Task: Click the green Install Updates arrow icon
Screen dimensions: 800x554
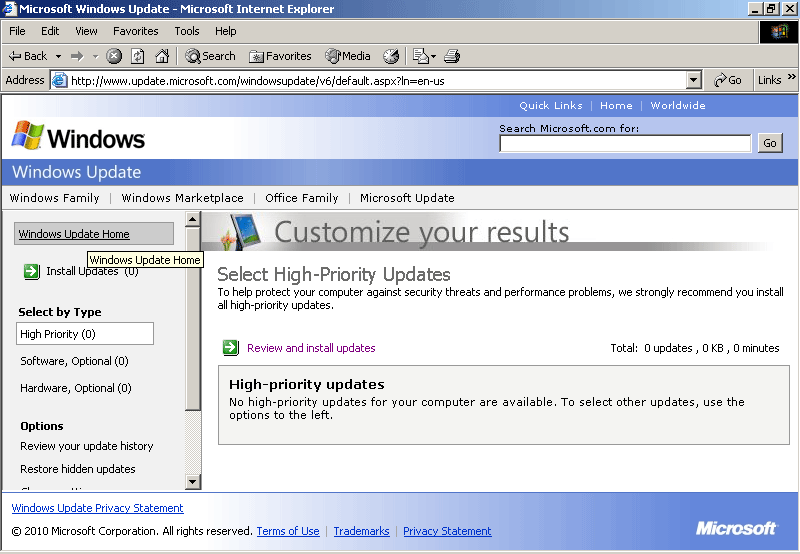Action: [32, 271]
